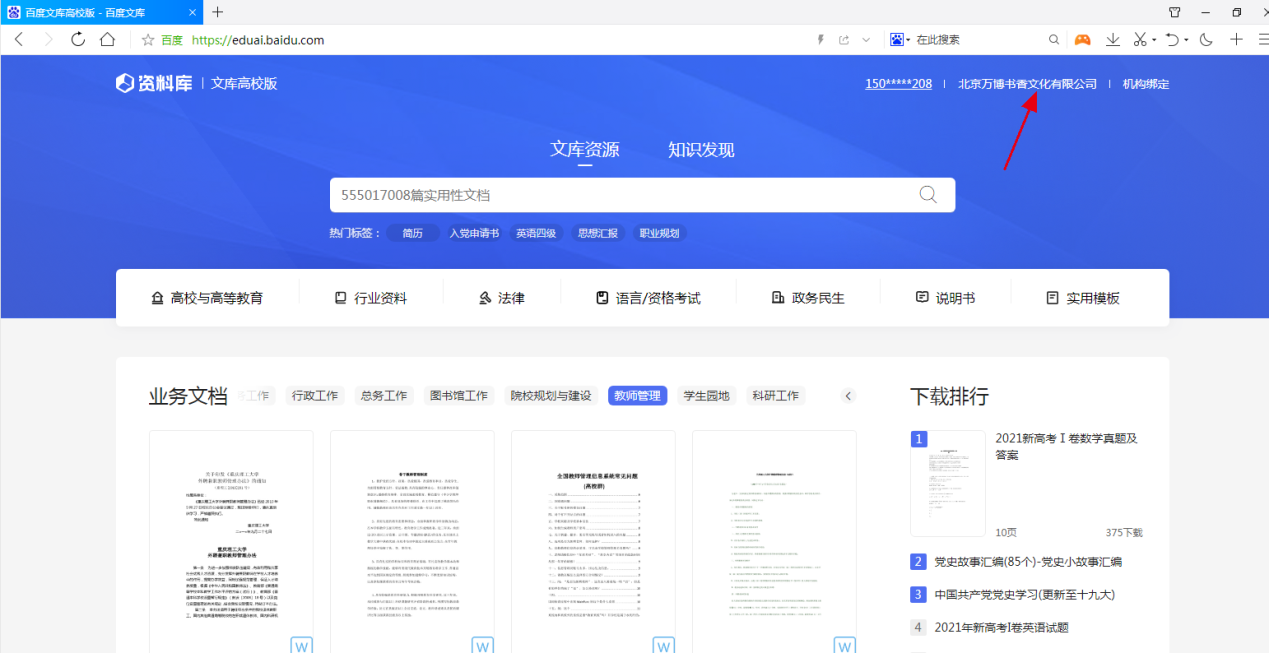
Task: Click the 入党申请书 hot tag
Action: (473, 233)
